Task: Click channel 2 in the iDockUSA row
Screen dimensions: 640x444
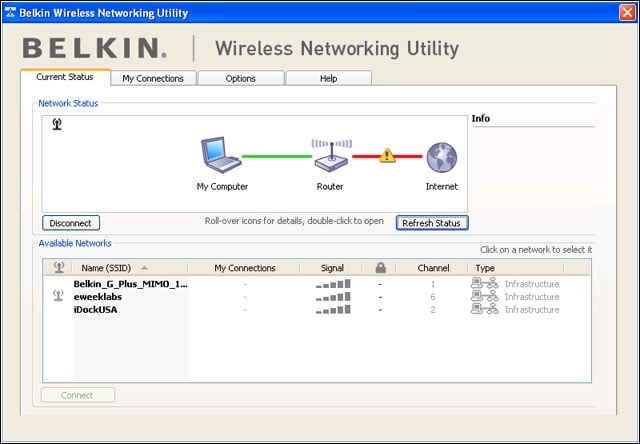Action: pyautogui.click(x=433, y=310)
